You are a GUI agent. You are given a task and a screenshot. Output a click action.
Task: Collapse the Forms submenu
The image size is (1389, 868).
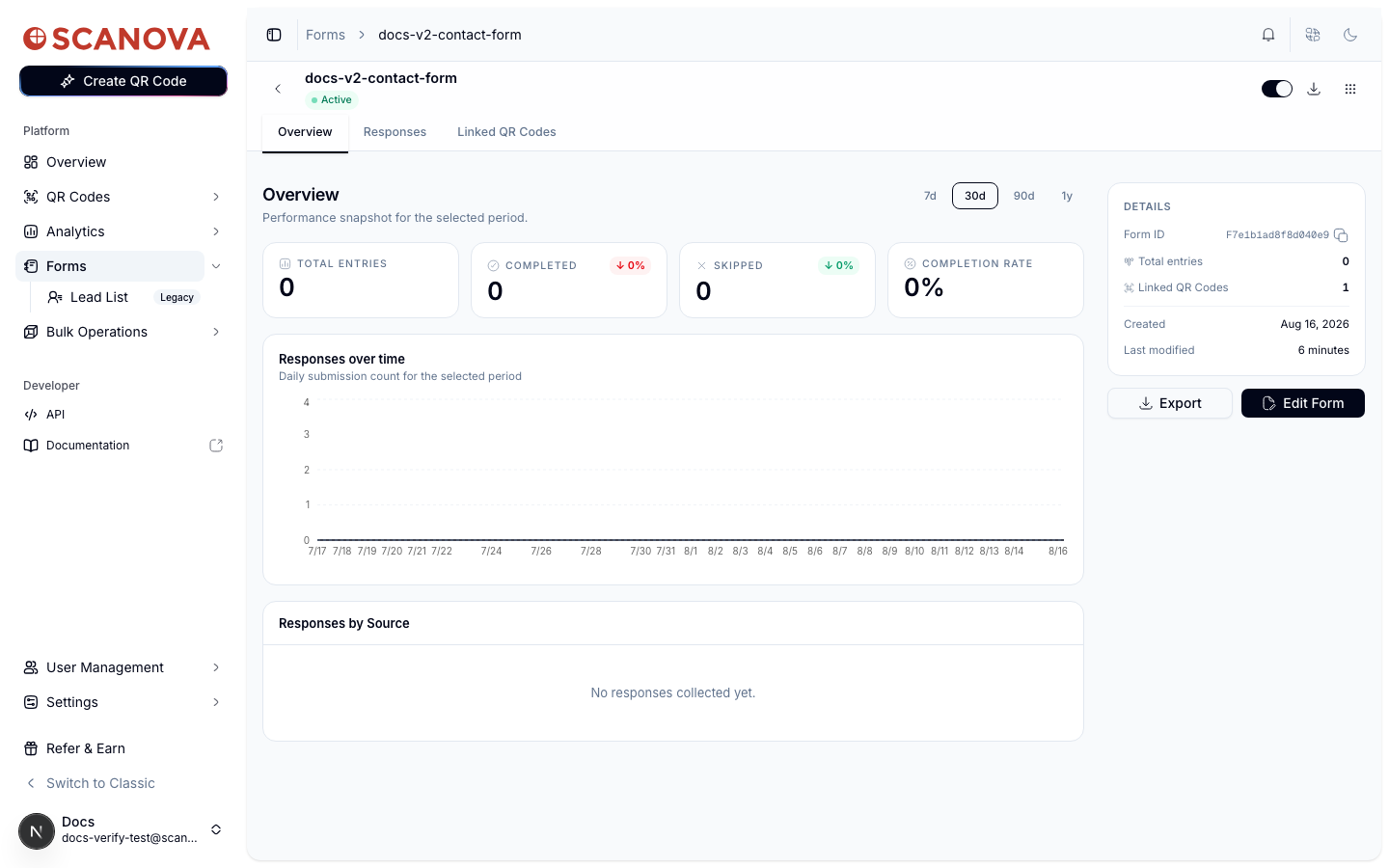(x=216, y=266)
